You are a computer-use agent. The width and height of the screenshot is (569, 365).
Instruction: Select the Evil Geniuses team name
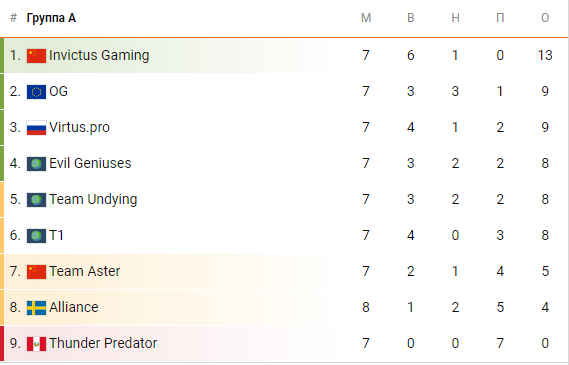90,163
